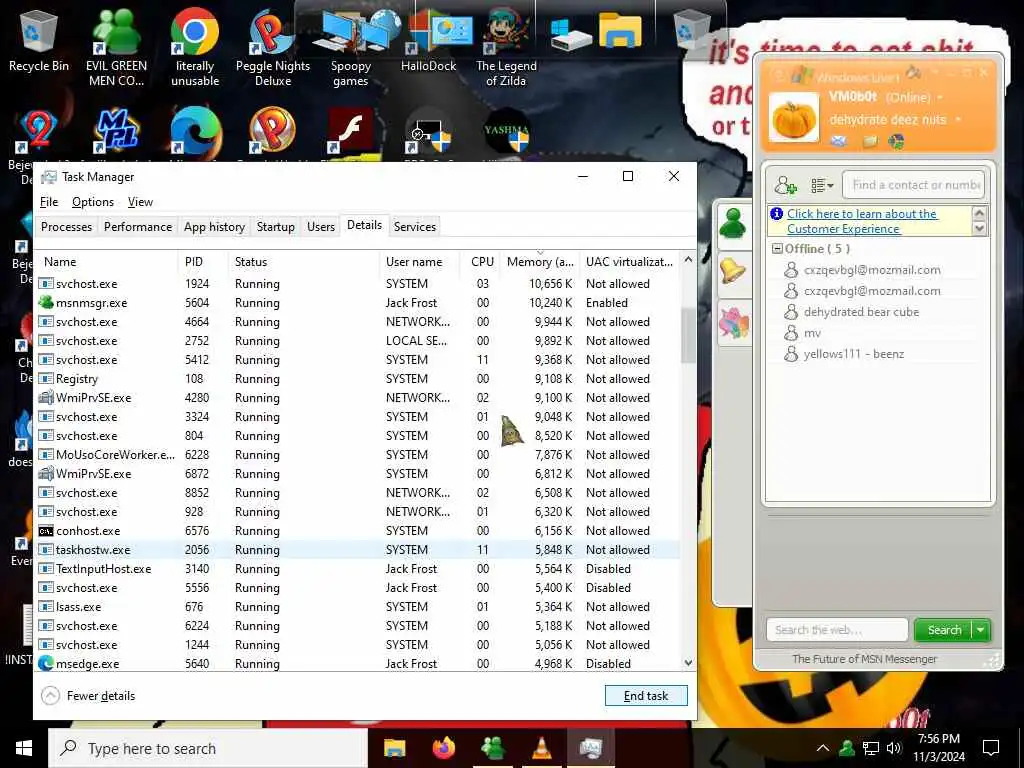Switch to the Startup tab
The width and height of the screenshot is (1024, 768).
(x=276, y=227)
